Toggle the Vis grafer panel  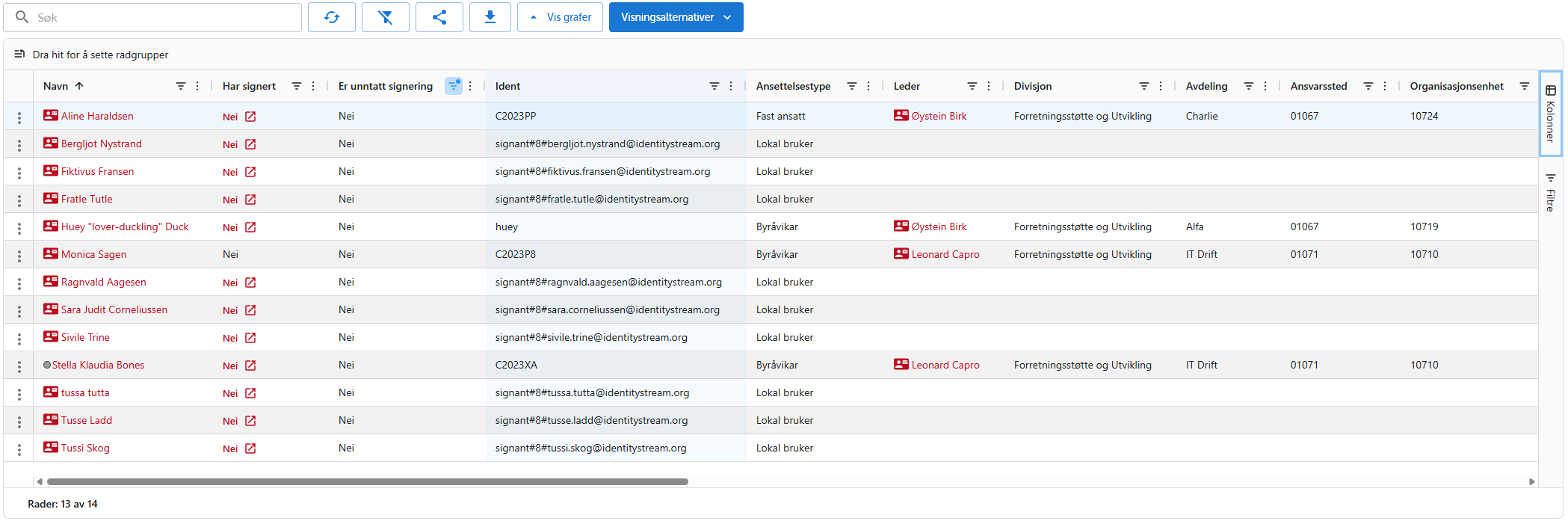coord(561,17)
